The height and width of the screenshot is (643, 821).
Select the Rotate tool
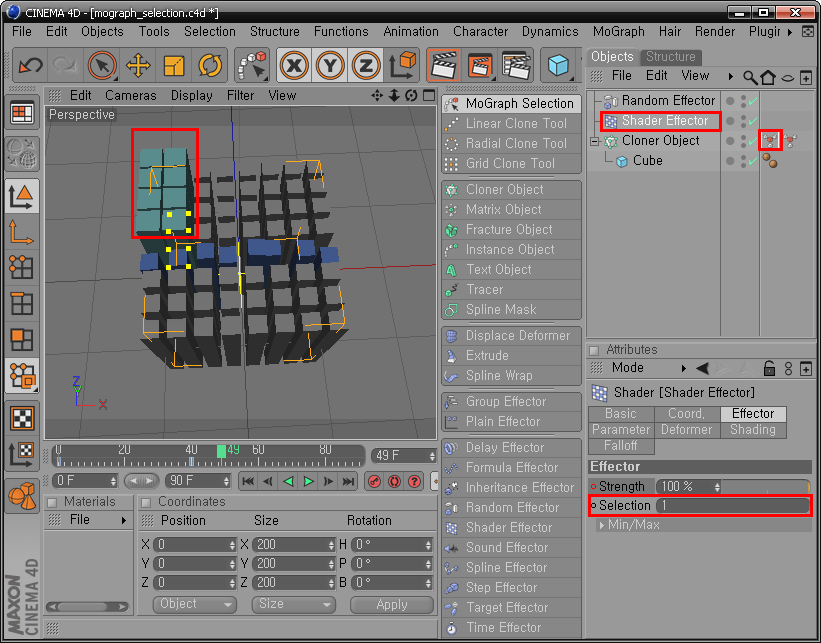click(x=210, y=66)
